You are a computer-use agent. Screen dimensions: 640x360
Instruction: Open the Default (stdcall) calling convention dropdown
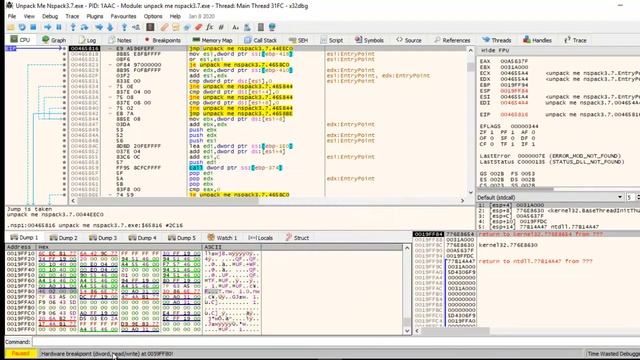click(x=550, y=197)
